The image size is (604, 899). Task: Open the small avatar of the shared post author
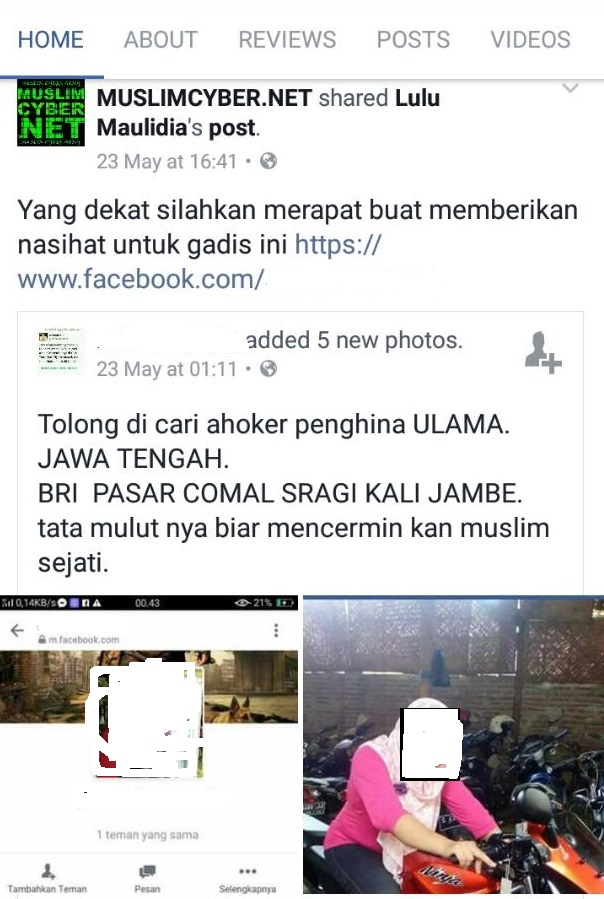coord(60,351)
